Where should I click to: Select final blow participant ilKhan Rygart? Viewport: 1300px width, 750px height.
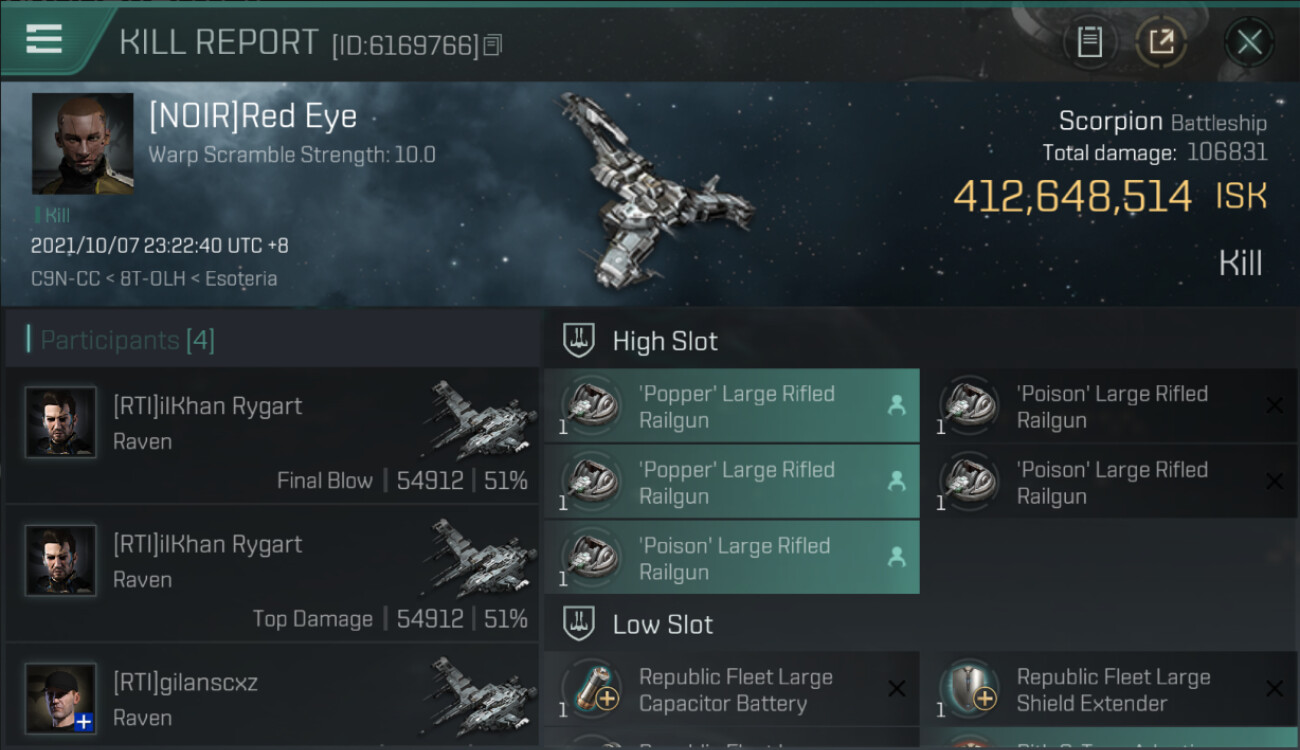point(272,435)
